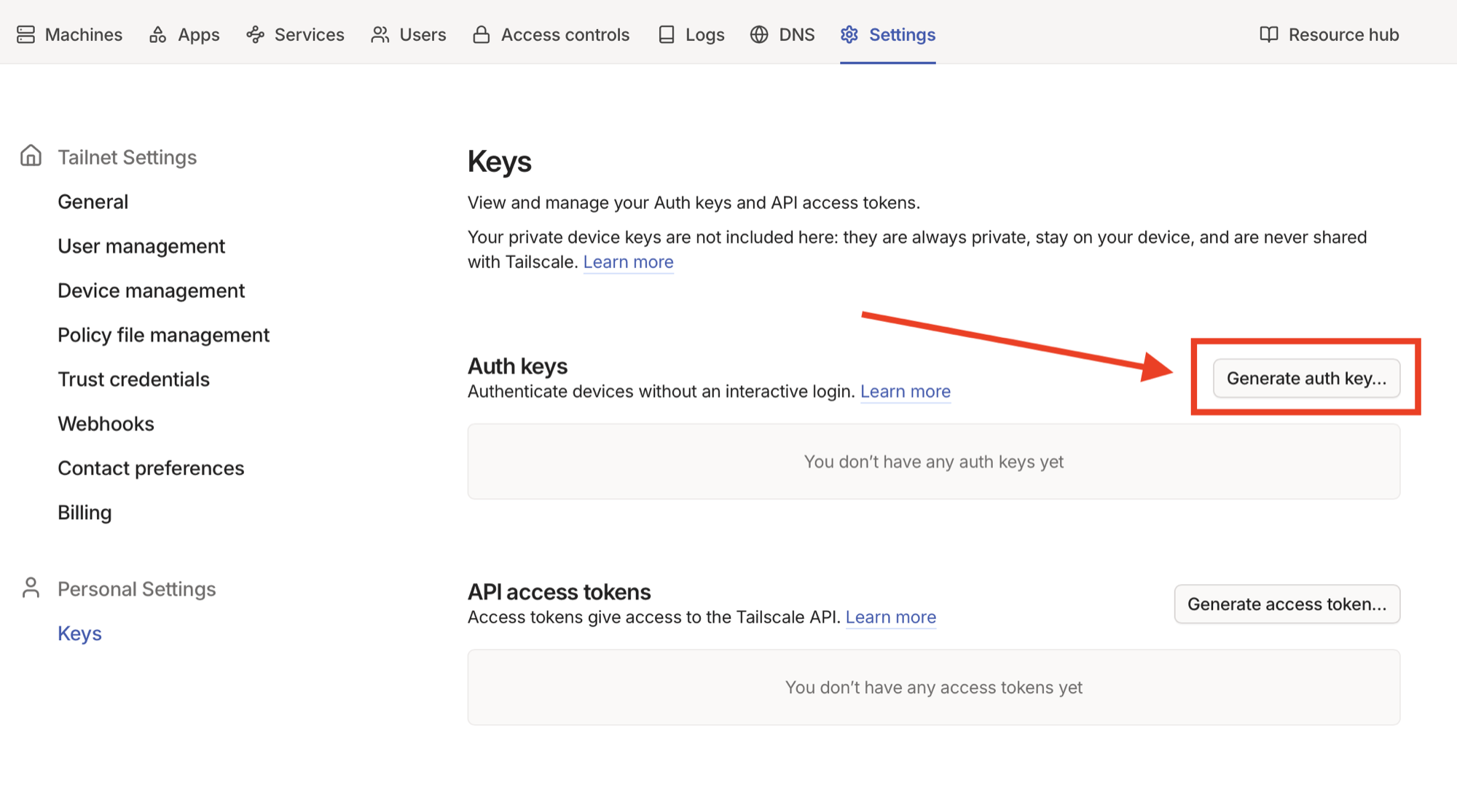This screenshot has height=812, width=1457.
Task: Click the Personal Settings person icon
Action: coord(31,587)
